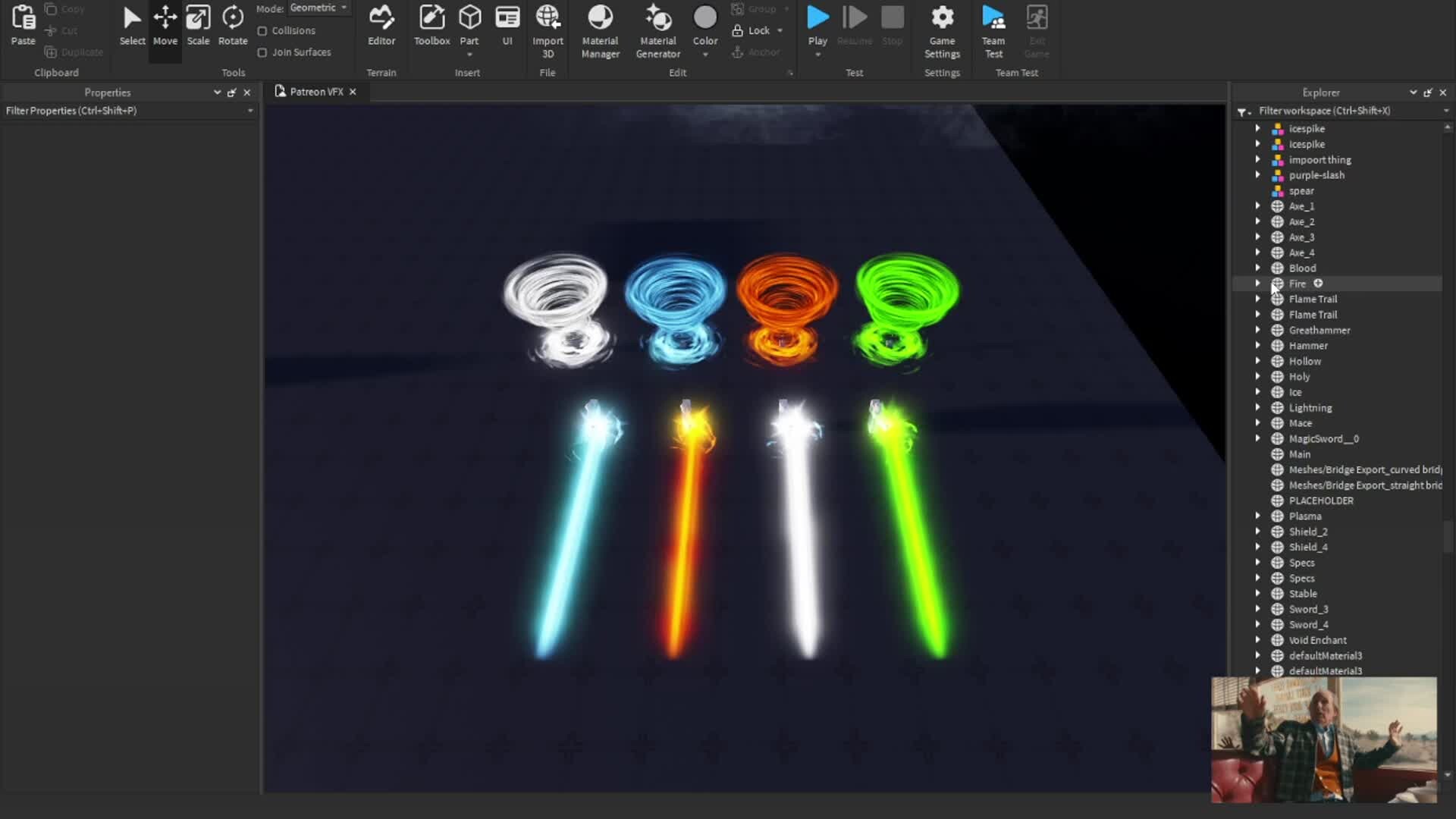Click the Lock button
This screenshot has height=819, width=1456.
pyautogui.click(x=758, y=30)
